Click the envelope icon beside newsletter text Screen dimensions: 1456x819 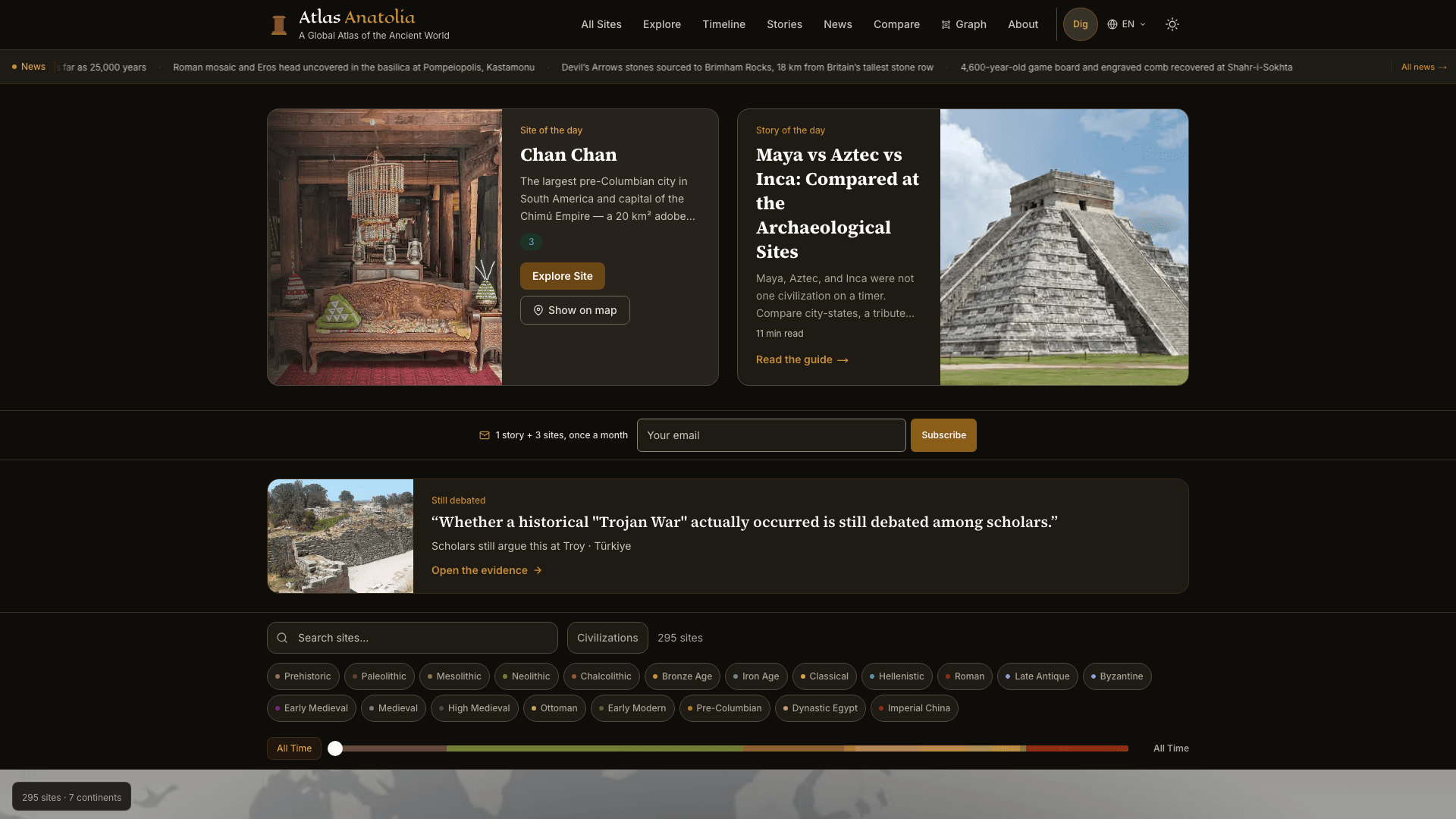(x=484, y=435)
